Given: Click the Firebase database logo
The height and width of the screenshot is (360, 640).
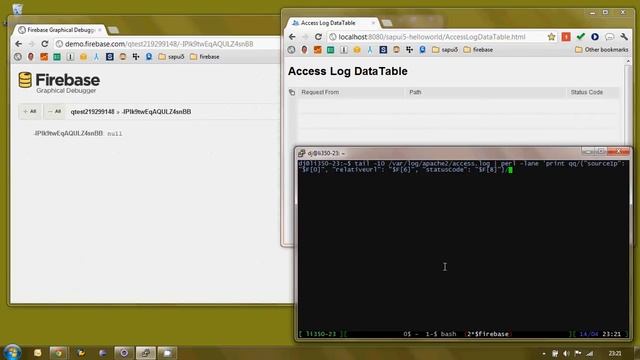Looking at the screenshot, I should pos(25,80).
